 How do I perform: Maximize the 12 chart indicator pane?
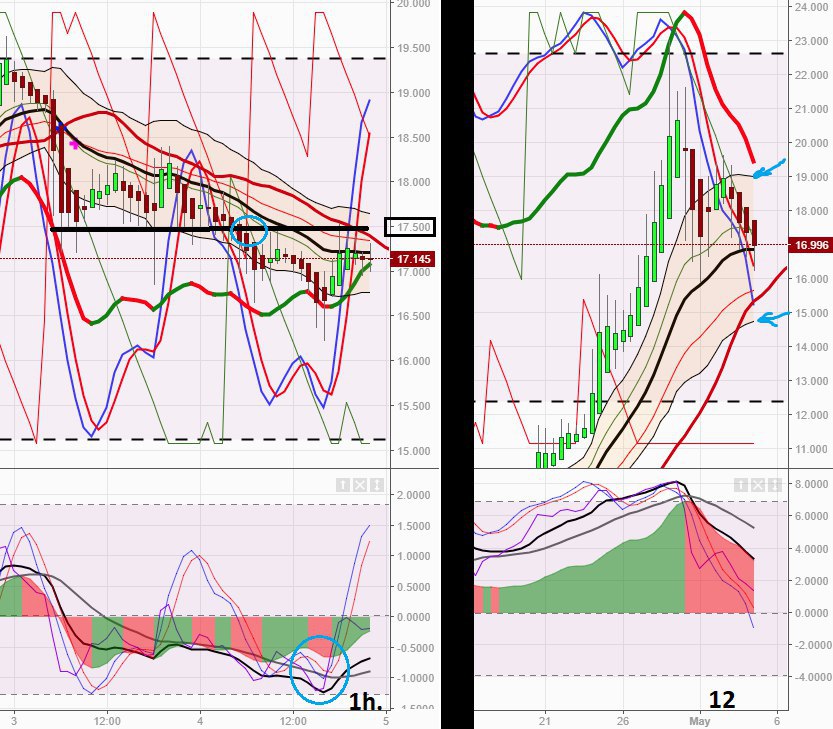click(x=774, y=485)
